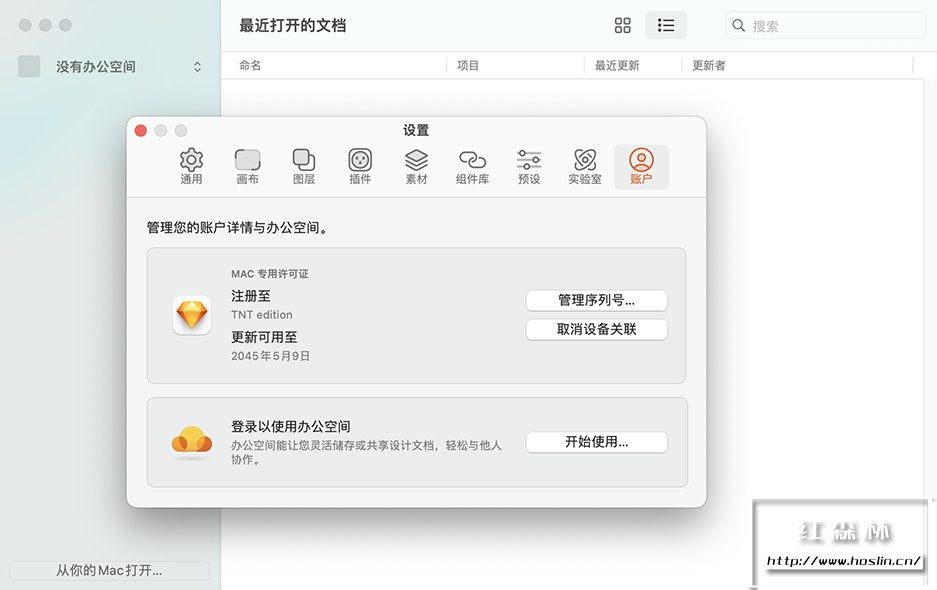Image resolution: width=937 pixels, height=590 pixels.
Task: Click the Sketch diamond app icon
Action: coord(192,315)
